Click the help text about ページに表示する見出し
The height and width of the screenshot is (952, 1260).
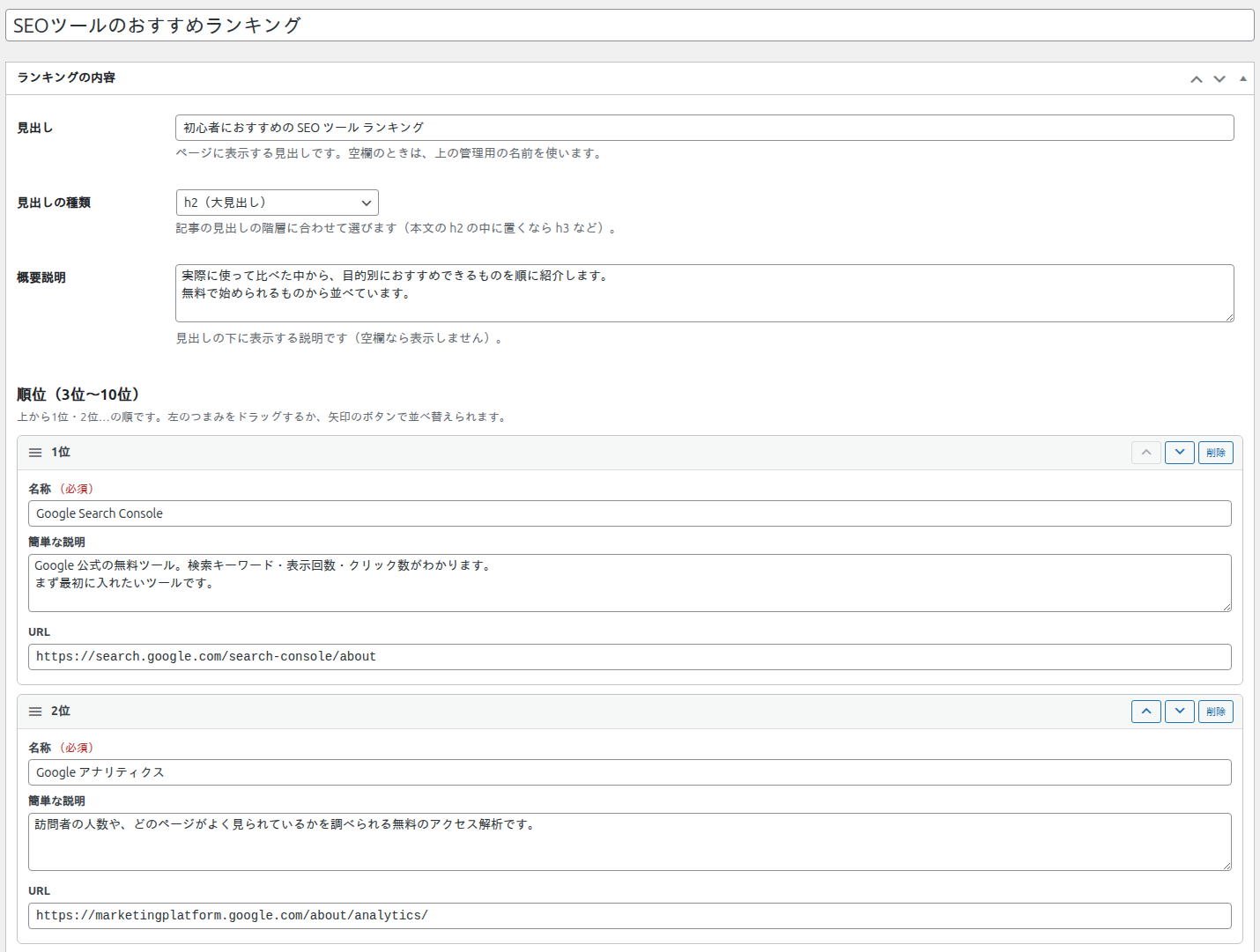click(x=391, y=153)
